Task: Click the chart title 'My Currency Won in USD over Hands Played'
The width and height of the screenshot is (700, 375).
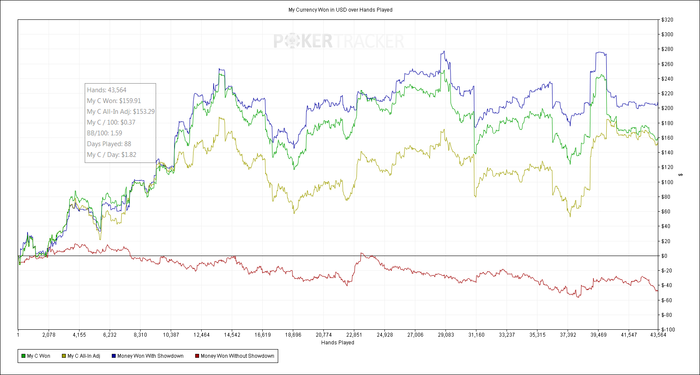Action: click(340, 10)
